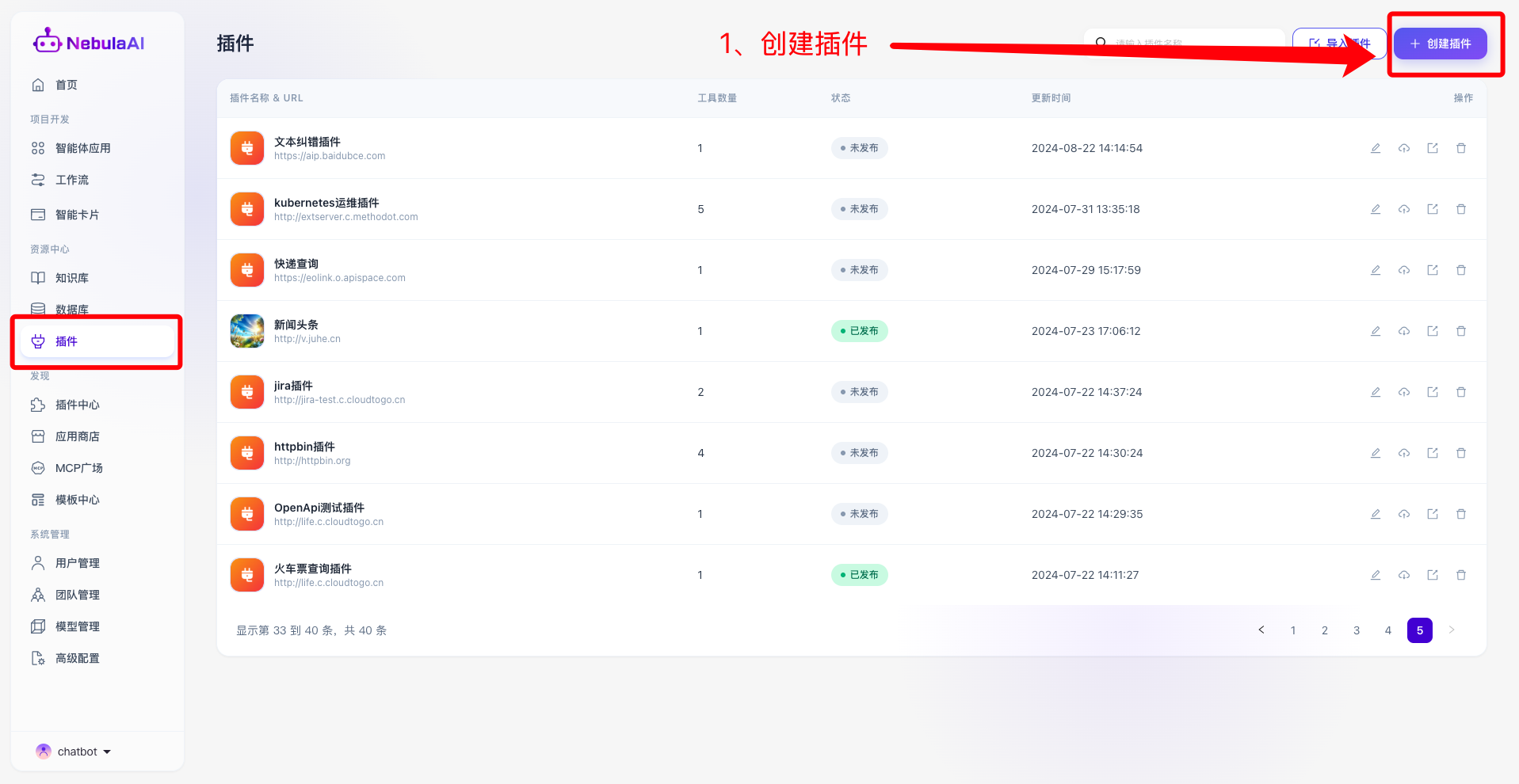1519x784 pixels.
Task: Open MCP广场 from the sidebar
Action: [x=78, y=468]
